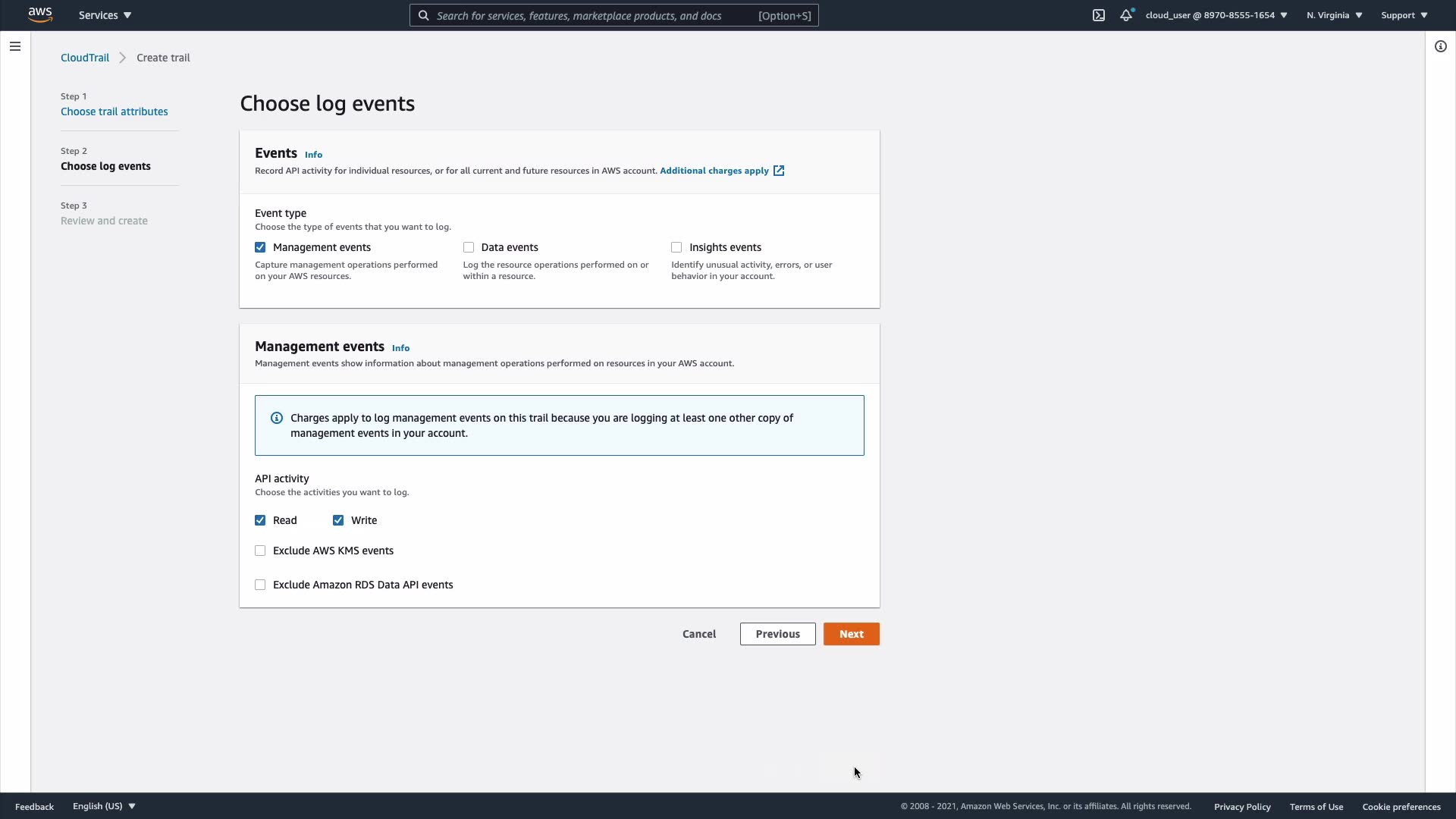Open the English (US) language selector
1456x819 pixels.
104,806
